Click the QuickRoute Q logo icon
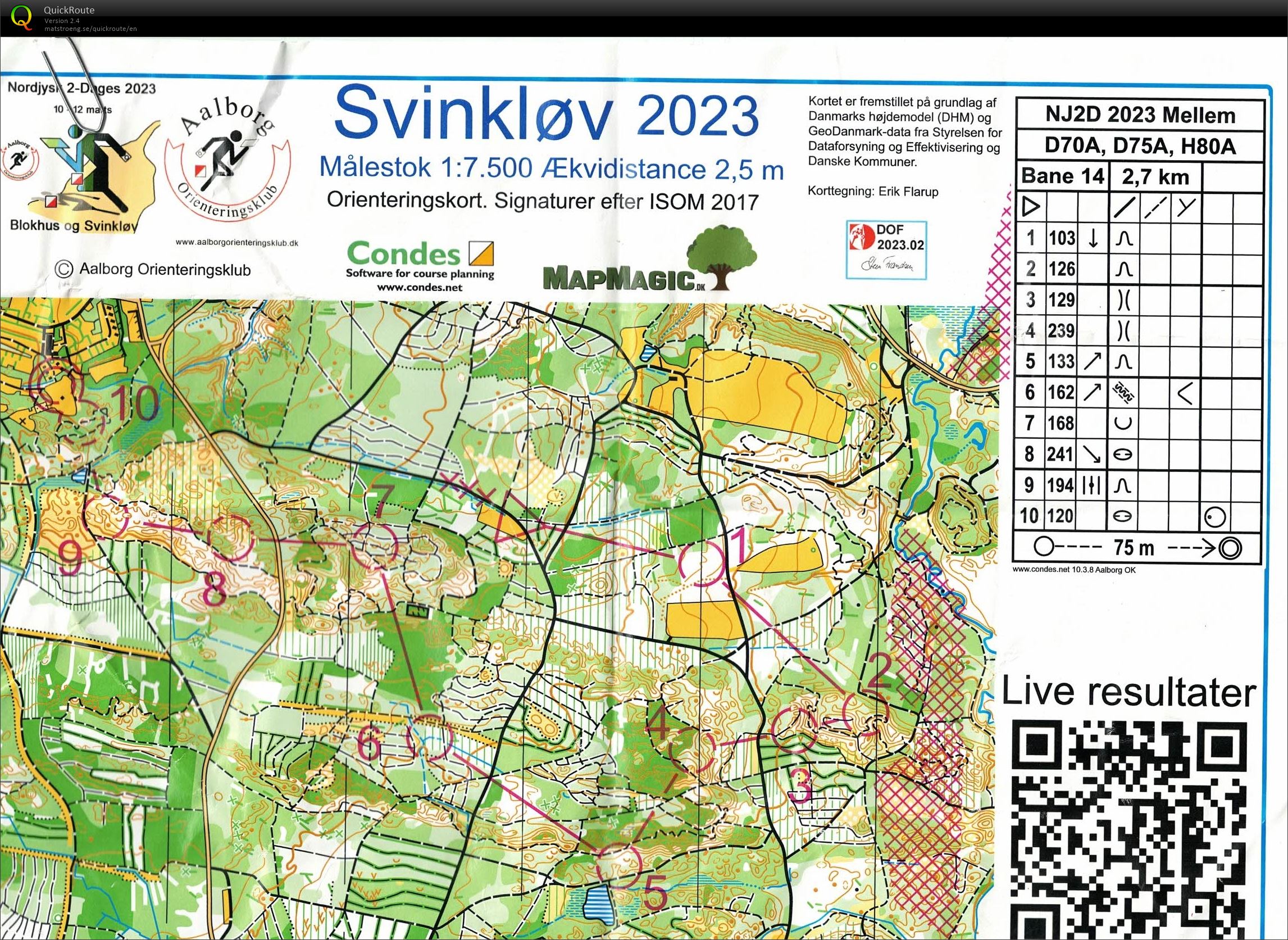The height and width of the screenshot is (940, 1288). [x=21, y=16]
